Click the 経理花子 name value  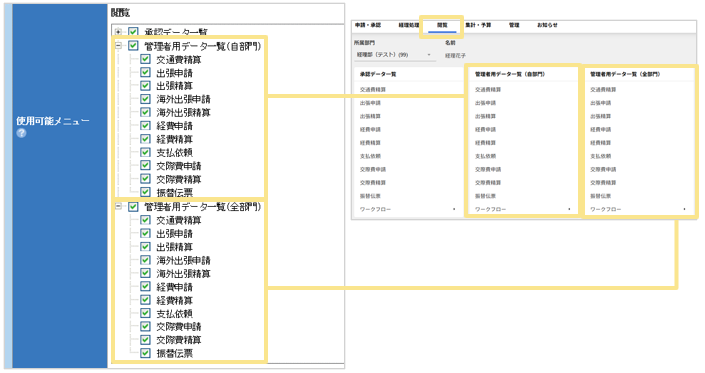[x=455, y=55]
